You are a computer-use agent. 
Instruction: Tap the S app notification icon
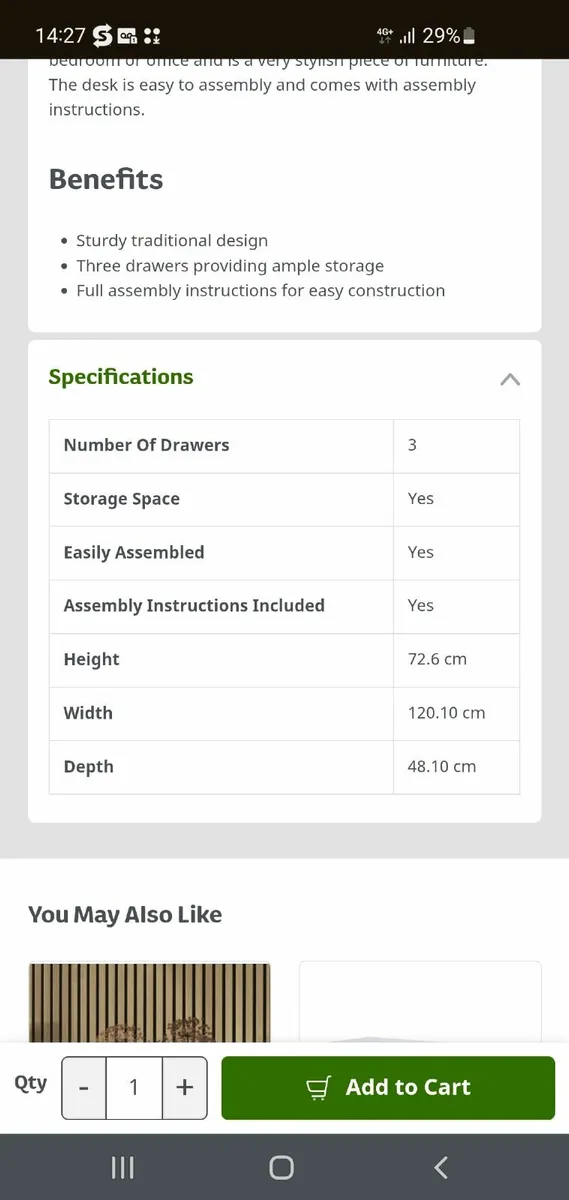coord(102,36)
